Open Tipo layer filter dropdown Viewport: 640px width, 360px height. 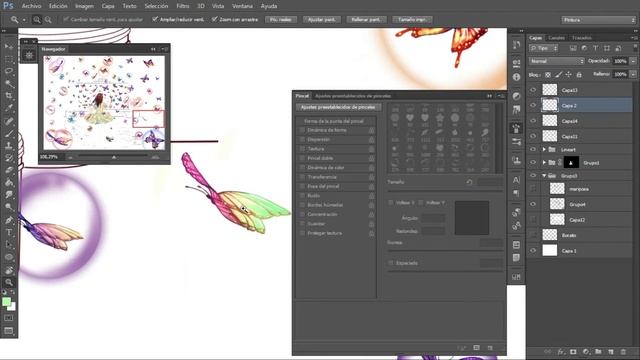tap(544, 48)
